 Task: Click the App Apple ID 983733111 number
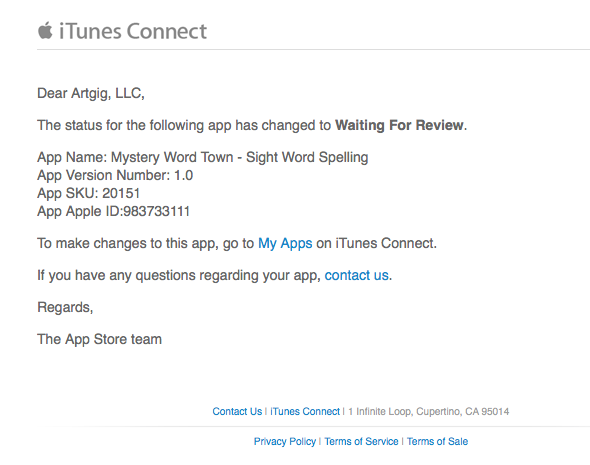click(x=157, y=211)
